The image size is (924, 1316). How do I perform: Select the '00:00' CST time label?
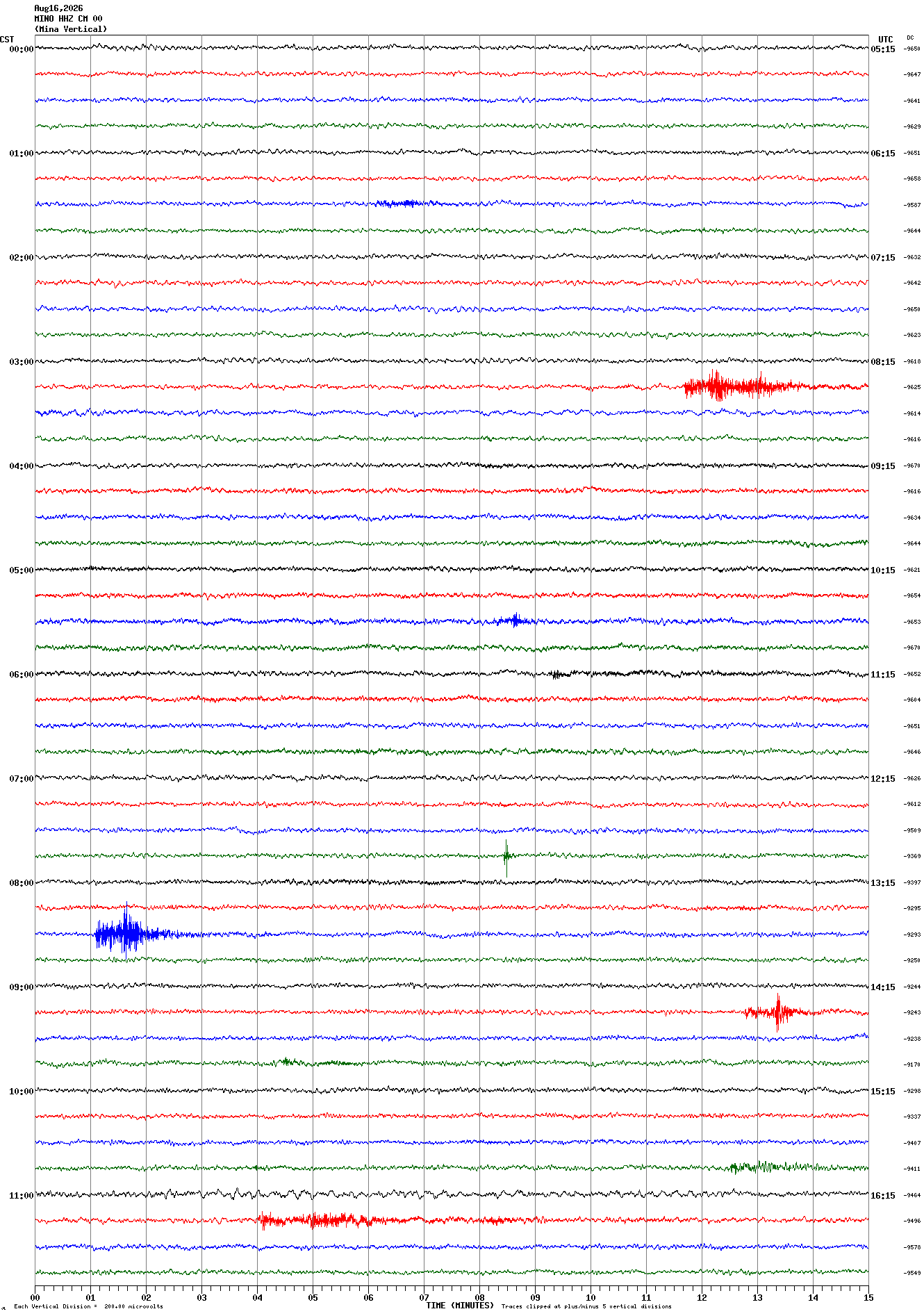pyautogui.click(x=22, y=49)
